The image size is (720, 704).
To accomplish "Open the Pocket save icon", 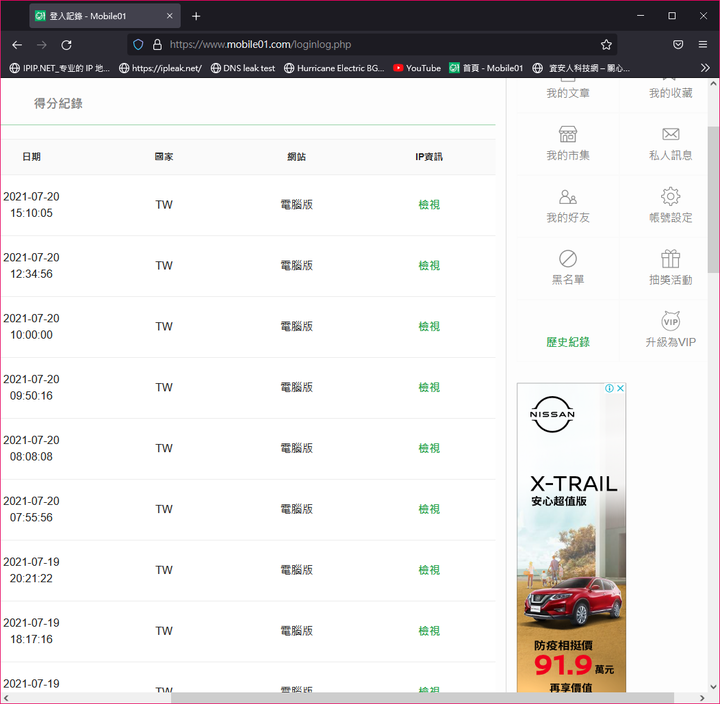I will pos(678,45).
